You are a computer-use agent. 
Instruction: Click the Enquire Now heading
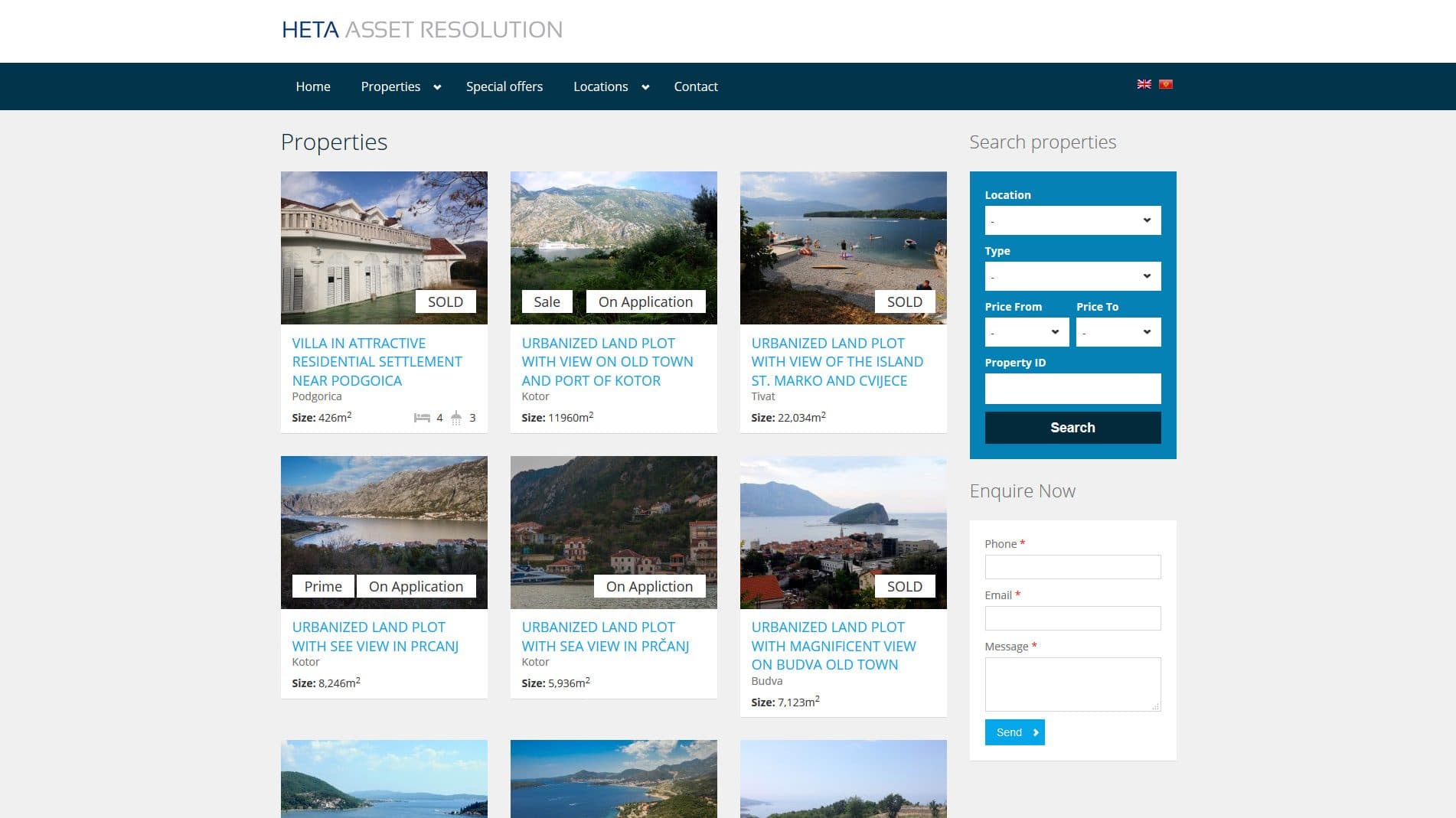click(1023, 490)
